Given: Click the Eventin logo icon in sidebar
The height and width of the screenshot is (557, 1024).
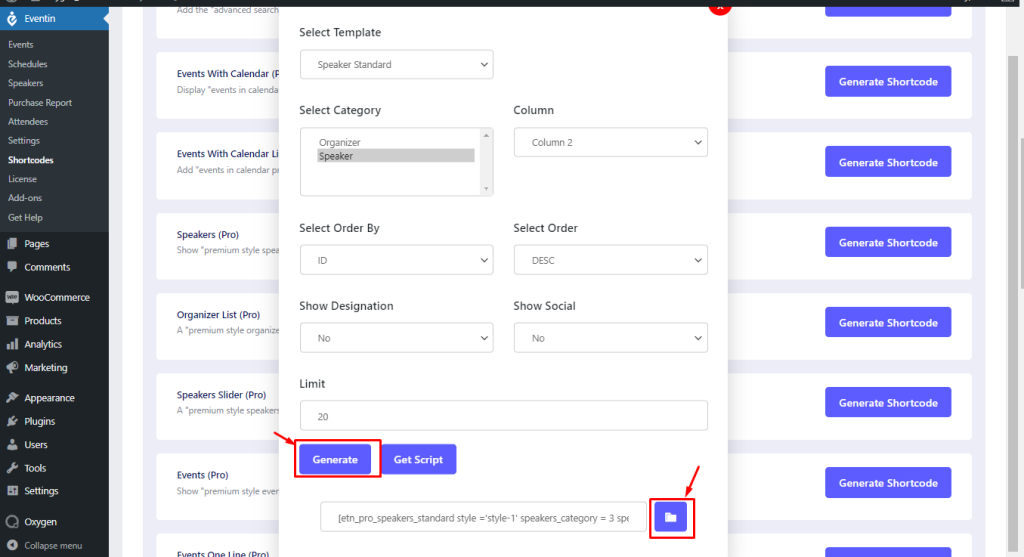Looking at the screenshot, I should click(12, 19).
